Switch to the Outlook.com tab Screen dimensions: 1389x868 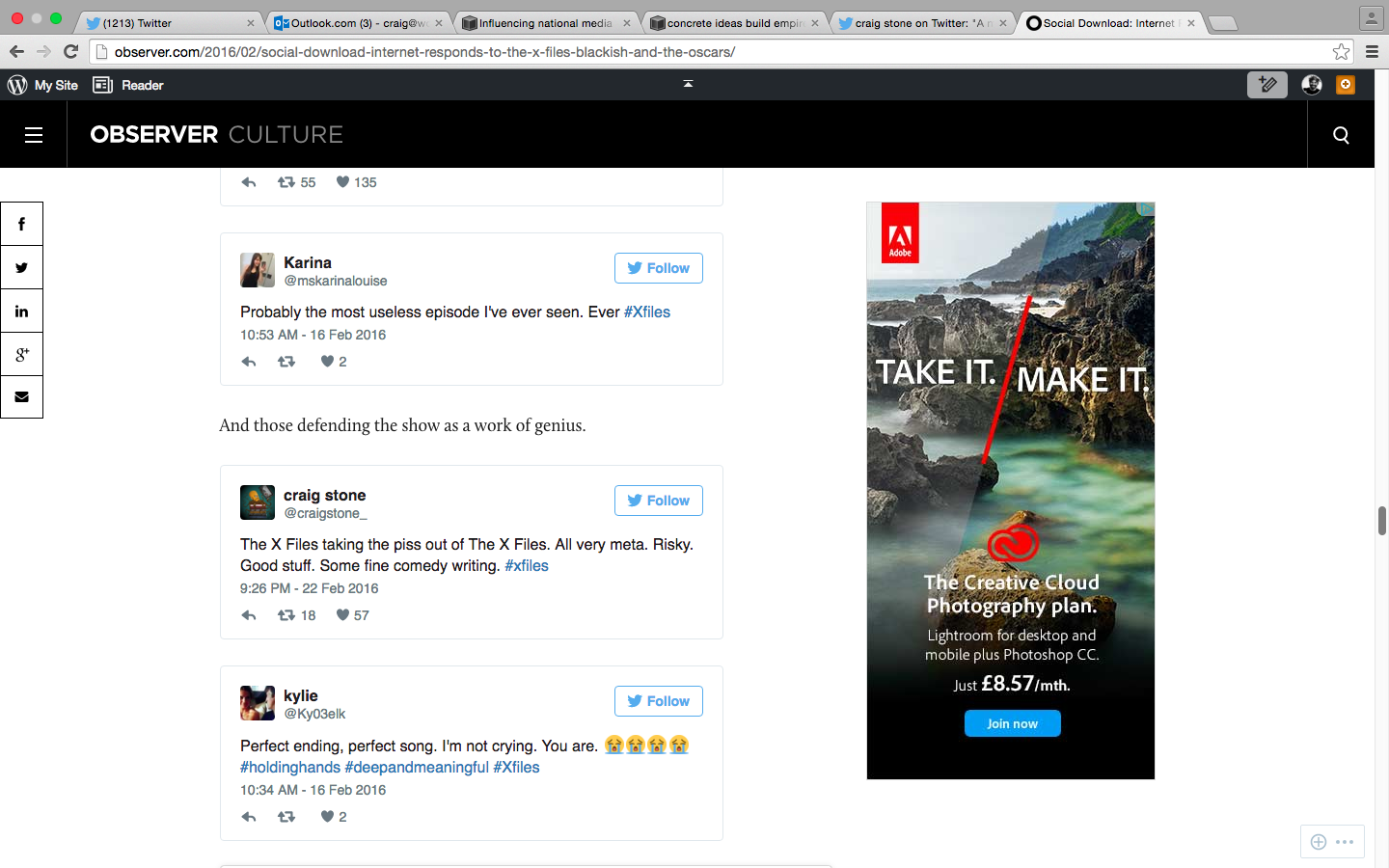coord(358,22)
